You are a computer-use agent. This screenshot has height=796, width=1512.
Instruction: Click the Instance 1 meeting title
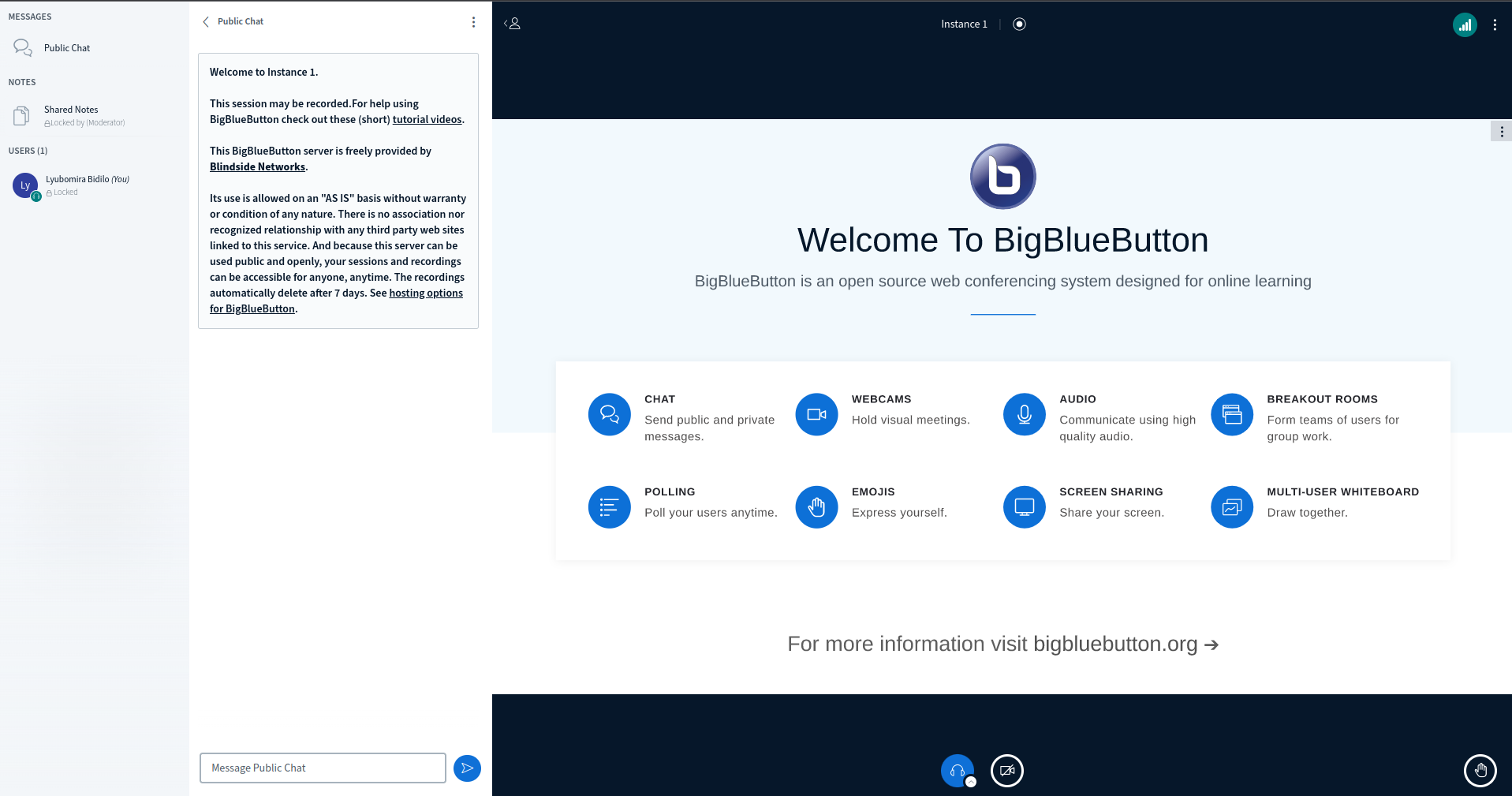tap(964, 24)
